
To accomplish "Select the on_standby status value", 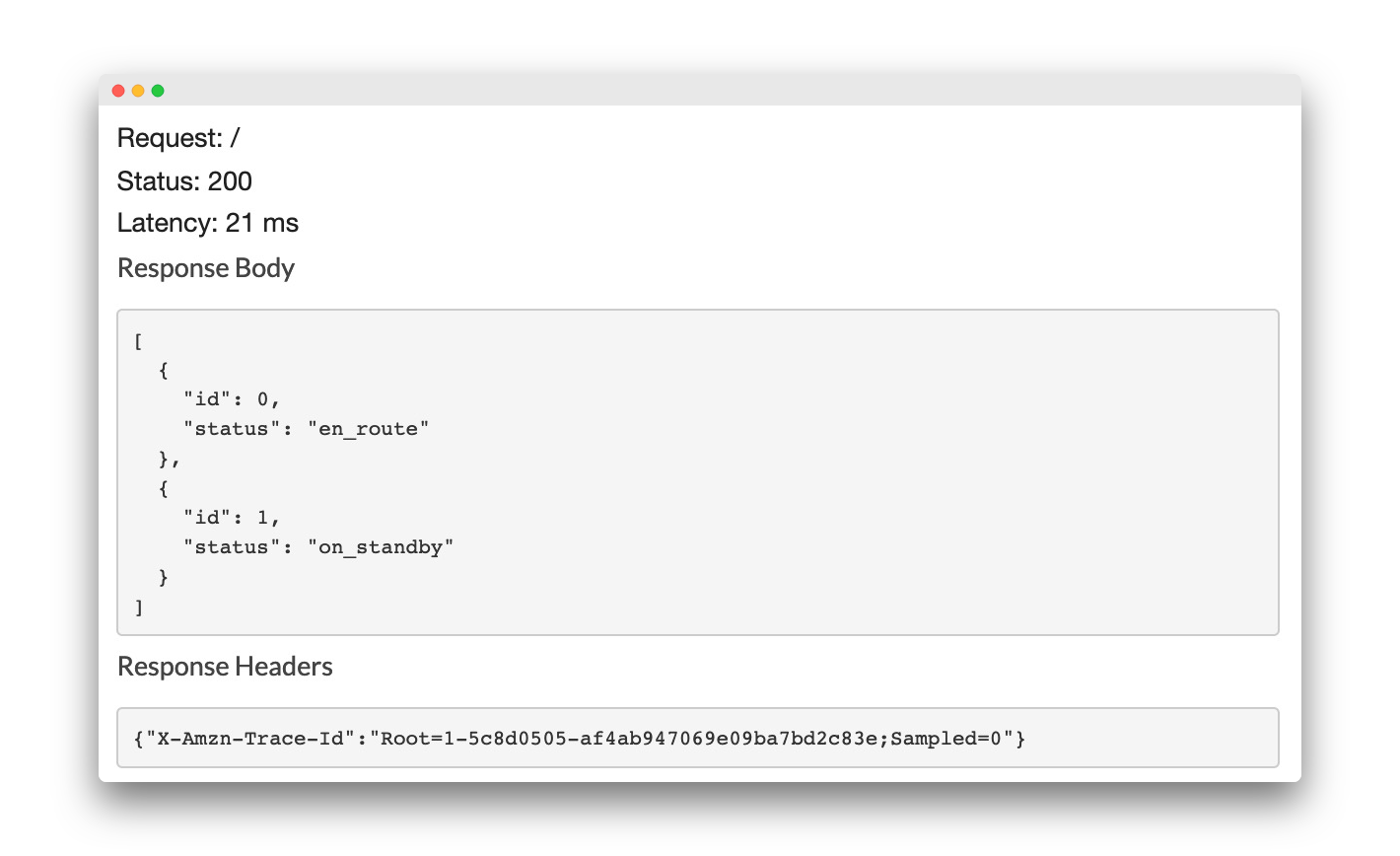I will point(383,546).
